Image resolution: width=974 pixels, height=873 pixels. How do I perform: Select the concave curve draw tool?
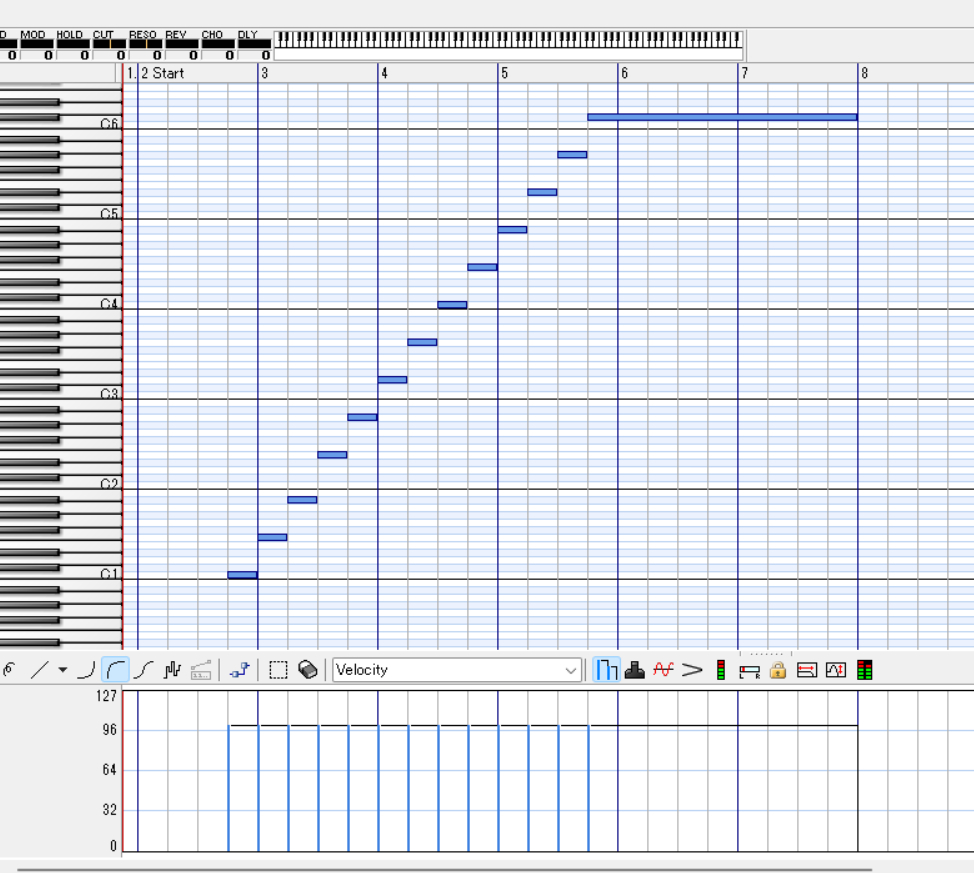(87, 670)
